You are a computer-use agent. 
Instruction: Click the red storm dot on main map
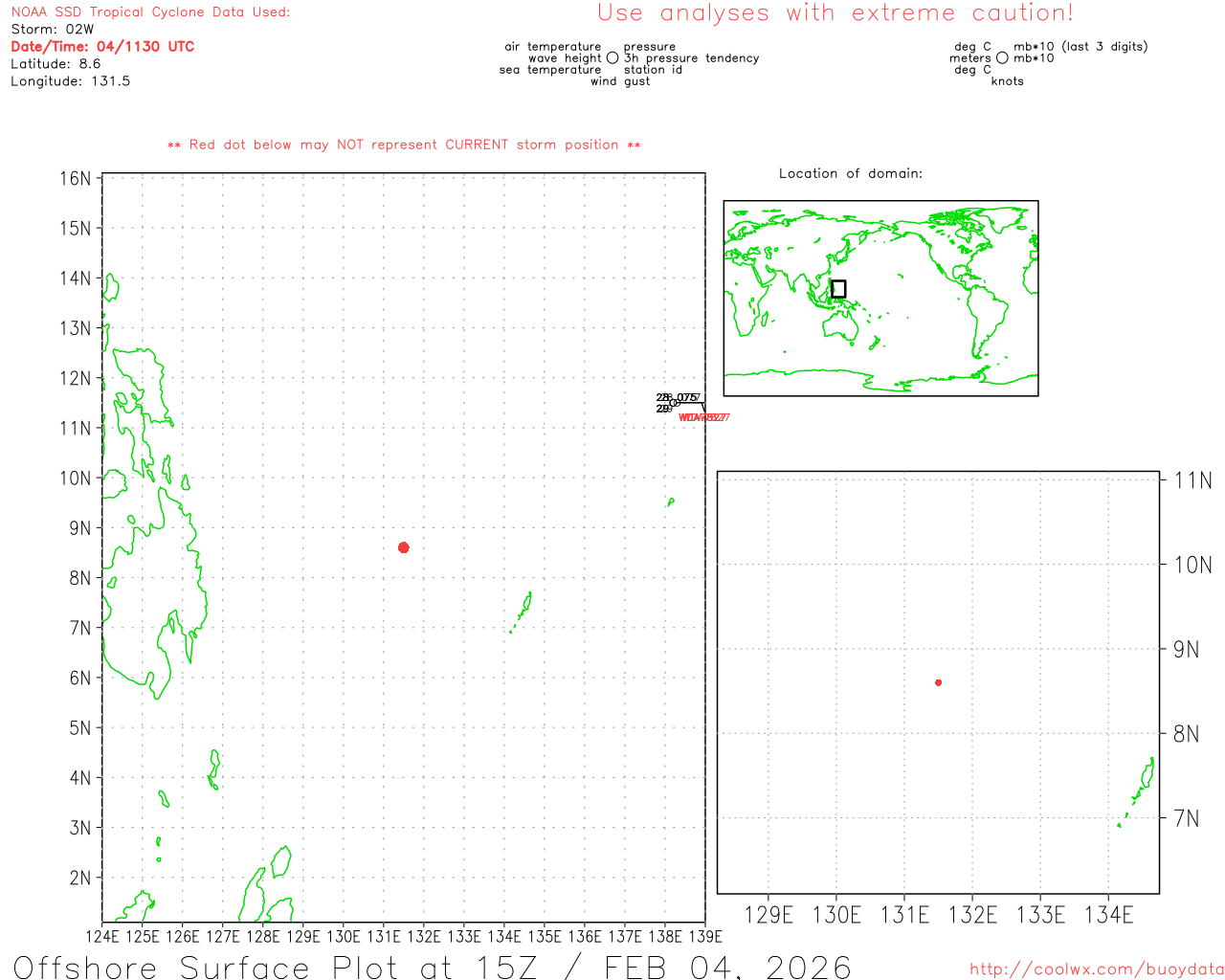pos(404,547)
